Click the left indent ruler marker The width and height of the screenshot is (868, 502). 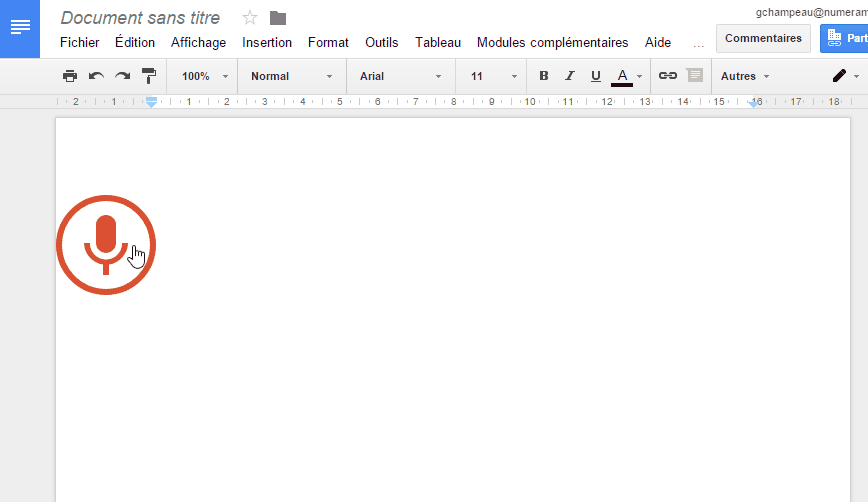[151, 102]
